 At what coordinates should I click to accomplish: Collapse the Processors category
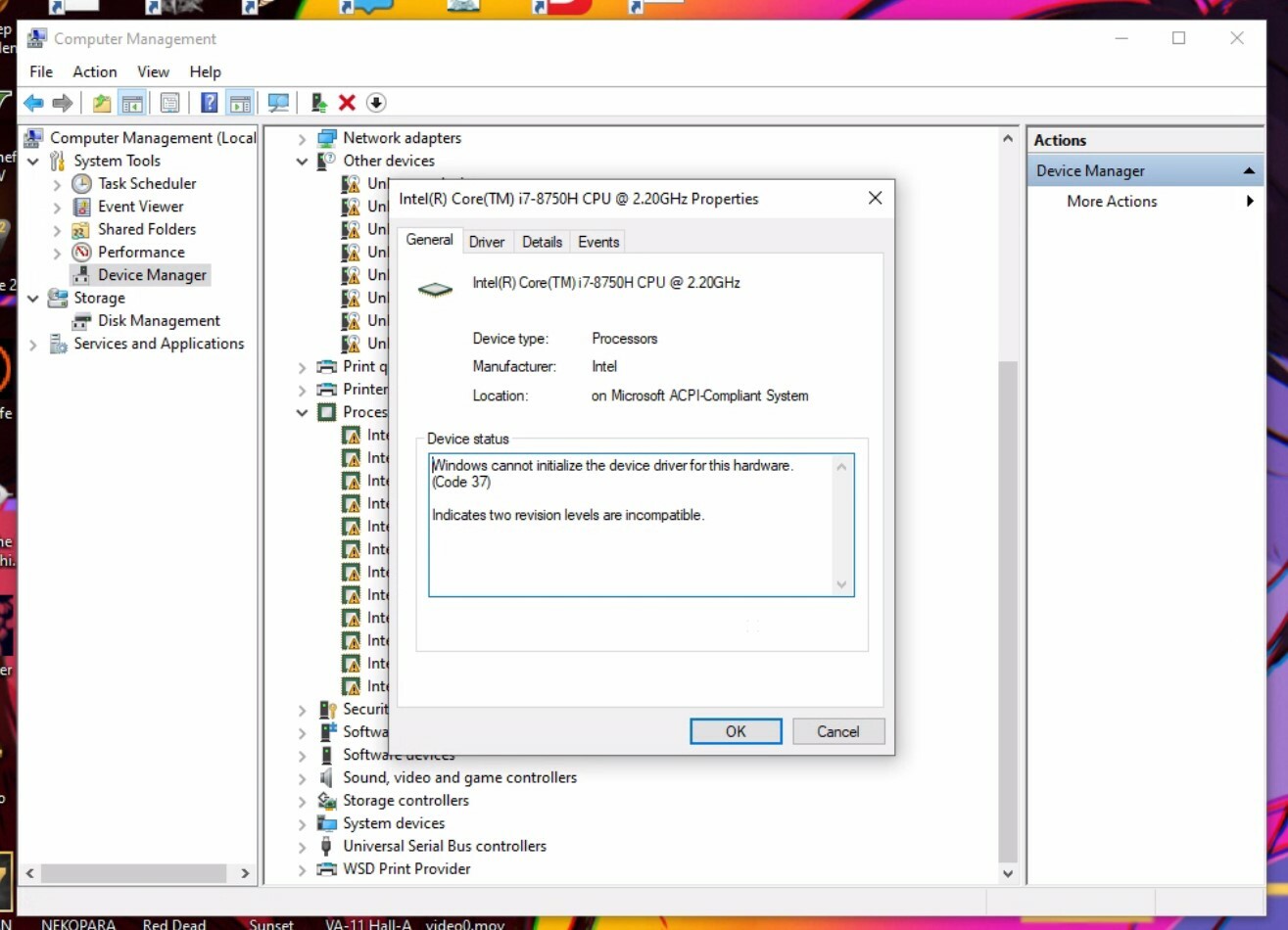(302, 412)
